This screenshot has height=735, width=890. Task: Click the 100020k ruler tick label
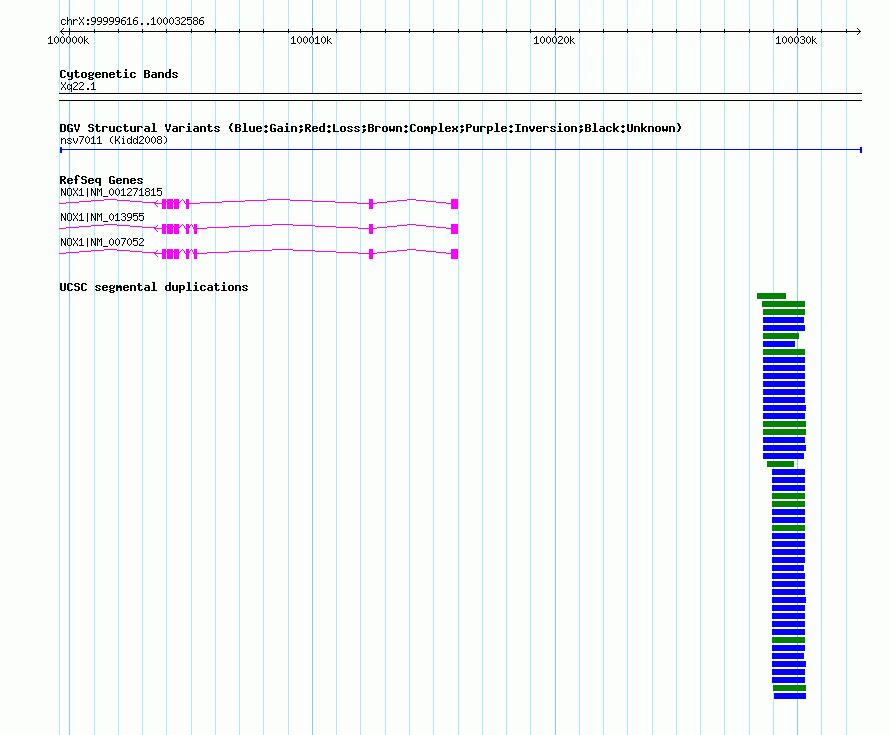tap(553, 40)
